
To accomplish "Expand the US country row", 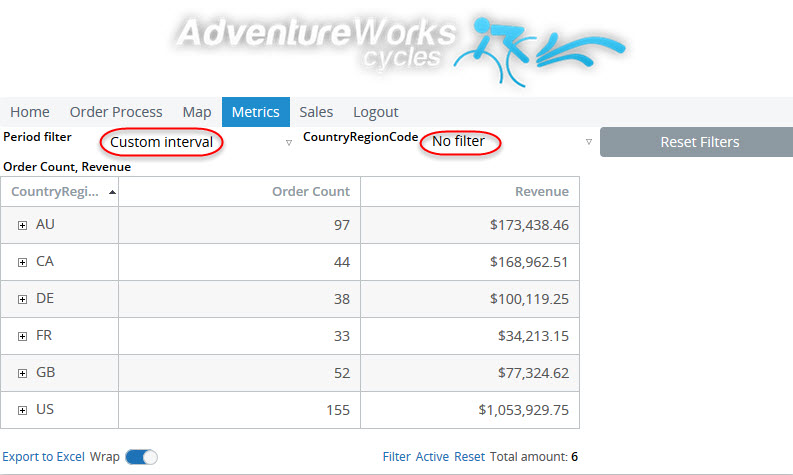I will coord(22,410).
